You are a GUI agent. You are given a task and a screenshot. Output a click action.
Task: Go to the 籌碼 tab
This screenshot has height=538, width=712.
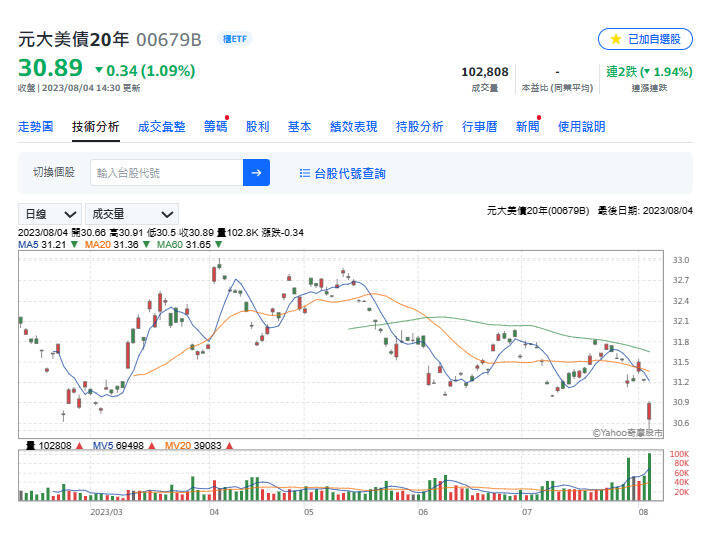coord(215,127)
